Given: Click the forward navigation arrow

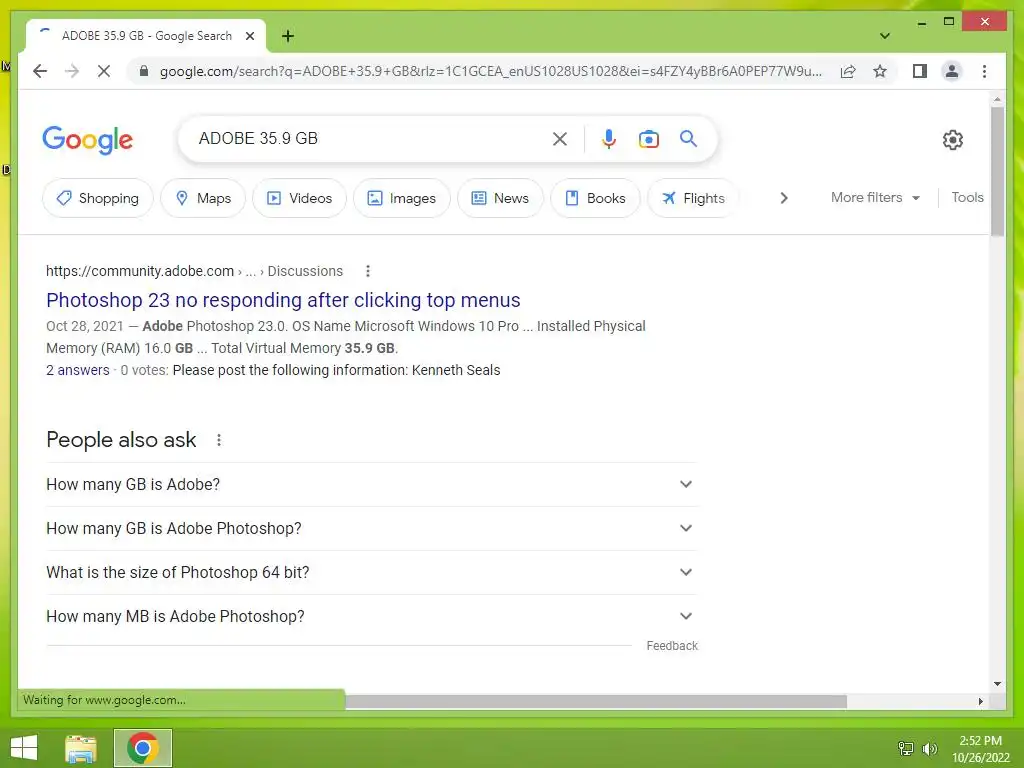Looking at the screenshot, I should coord(72,71).
